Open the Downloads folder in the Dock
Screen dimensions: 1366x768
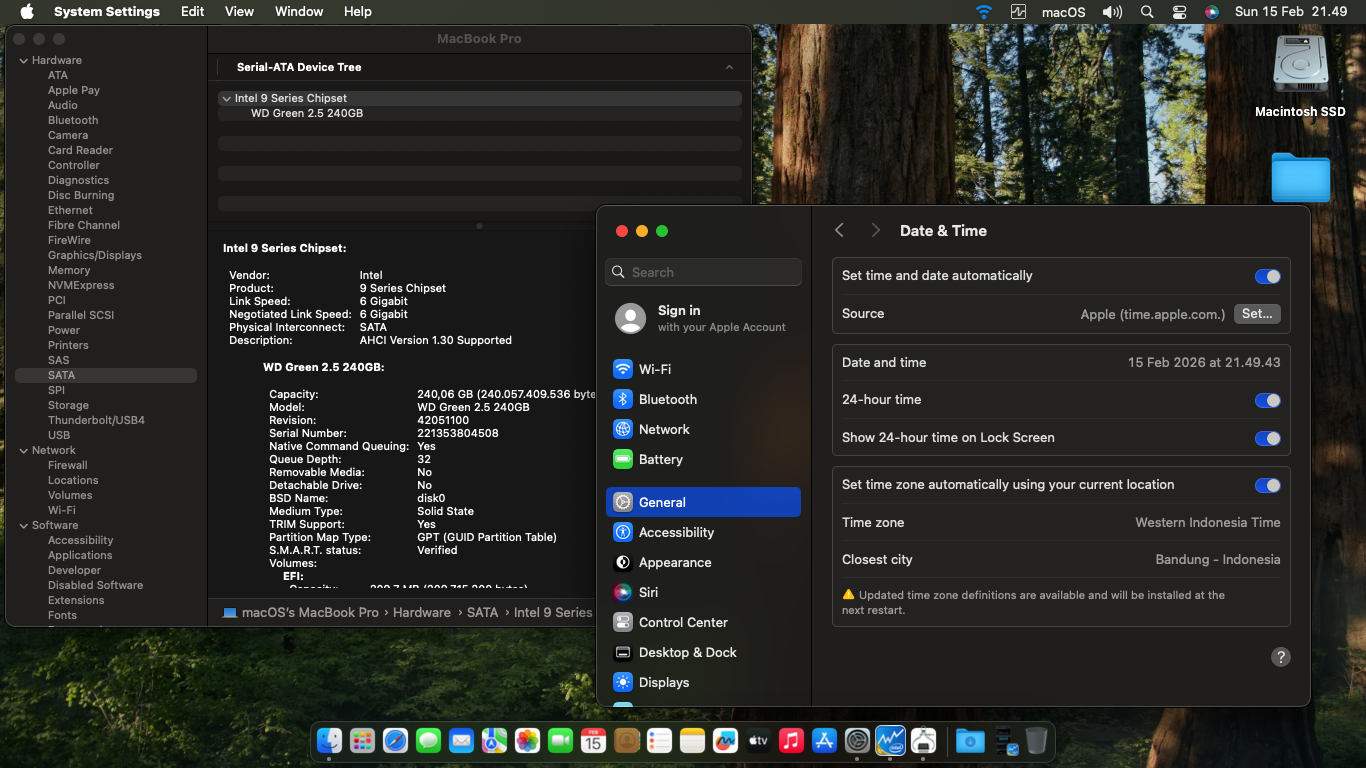pyautogui.click(x=969, y=740)
